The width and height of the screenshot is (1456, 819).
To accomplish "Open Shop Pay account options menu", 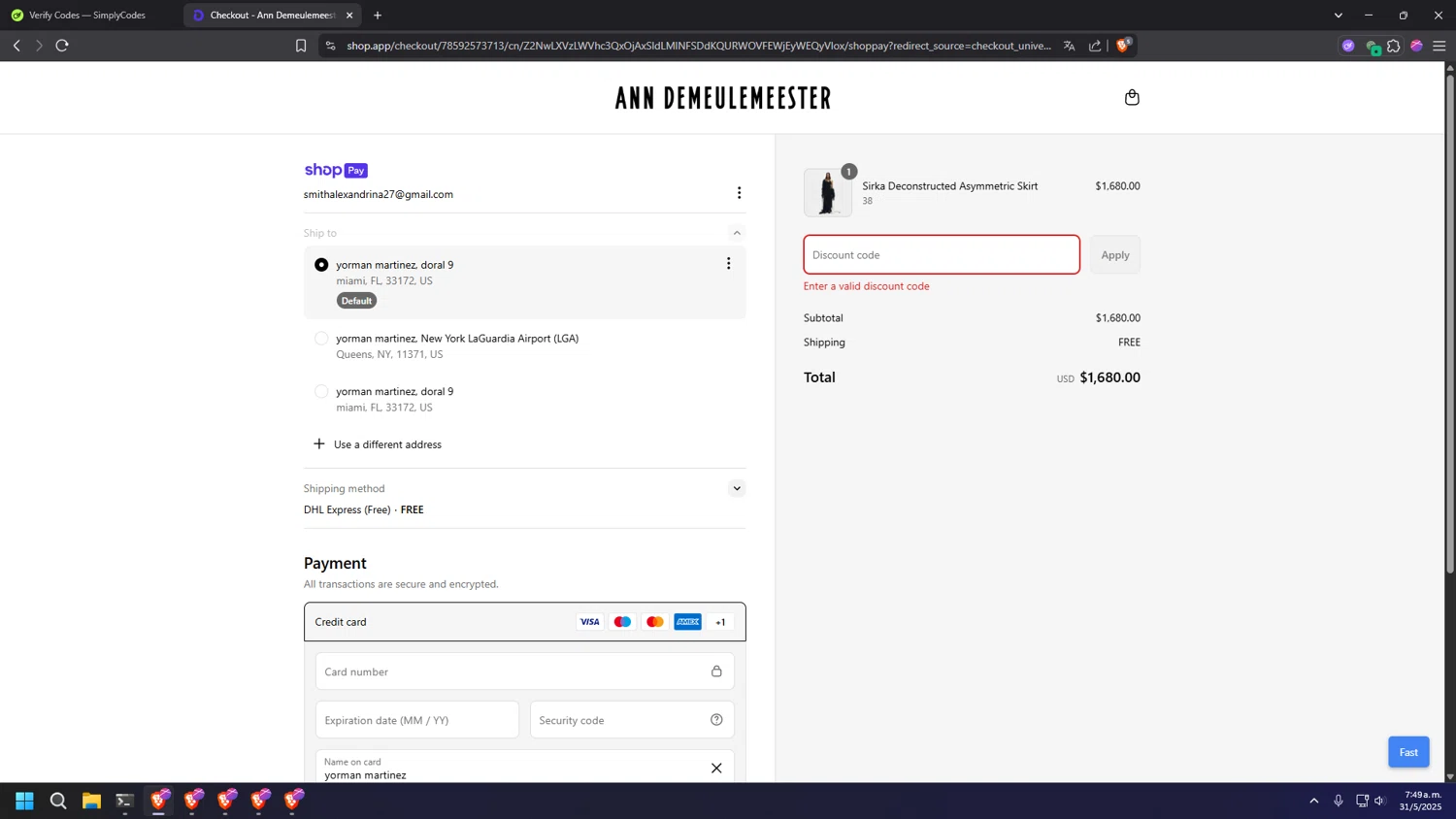I will coord(739,193).
